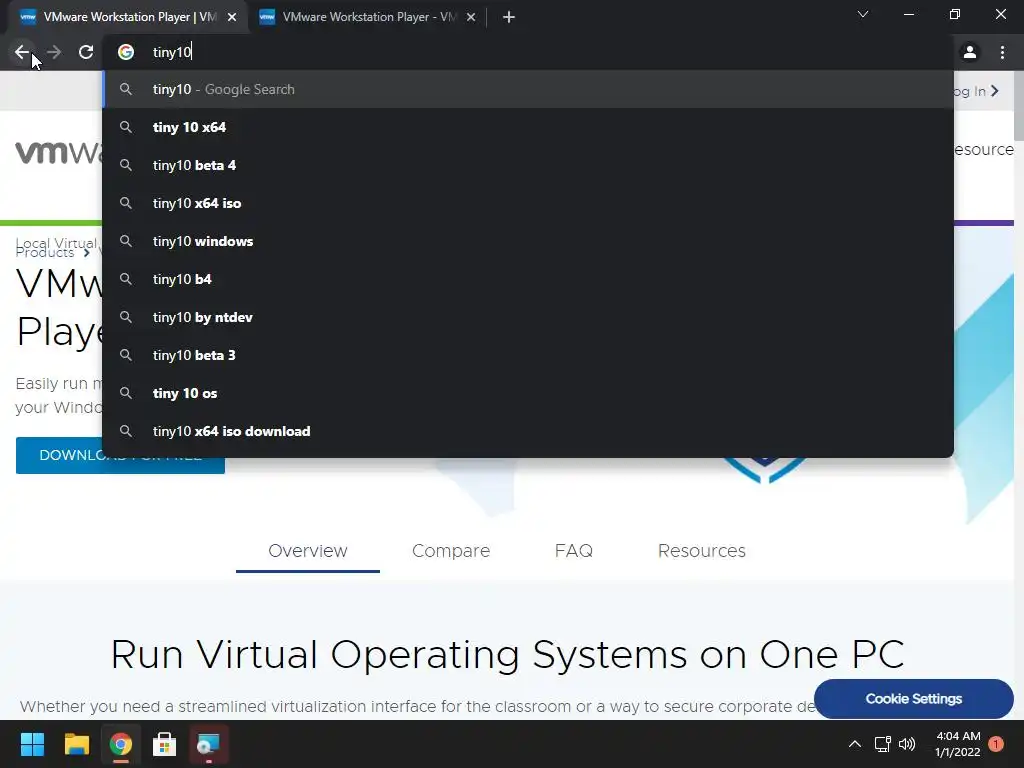The height and width of the screenshot is (768, 1024).
Task: Pick the 'tiny 10 os' suggestion
Action: click(528, 393)
